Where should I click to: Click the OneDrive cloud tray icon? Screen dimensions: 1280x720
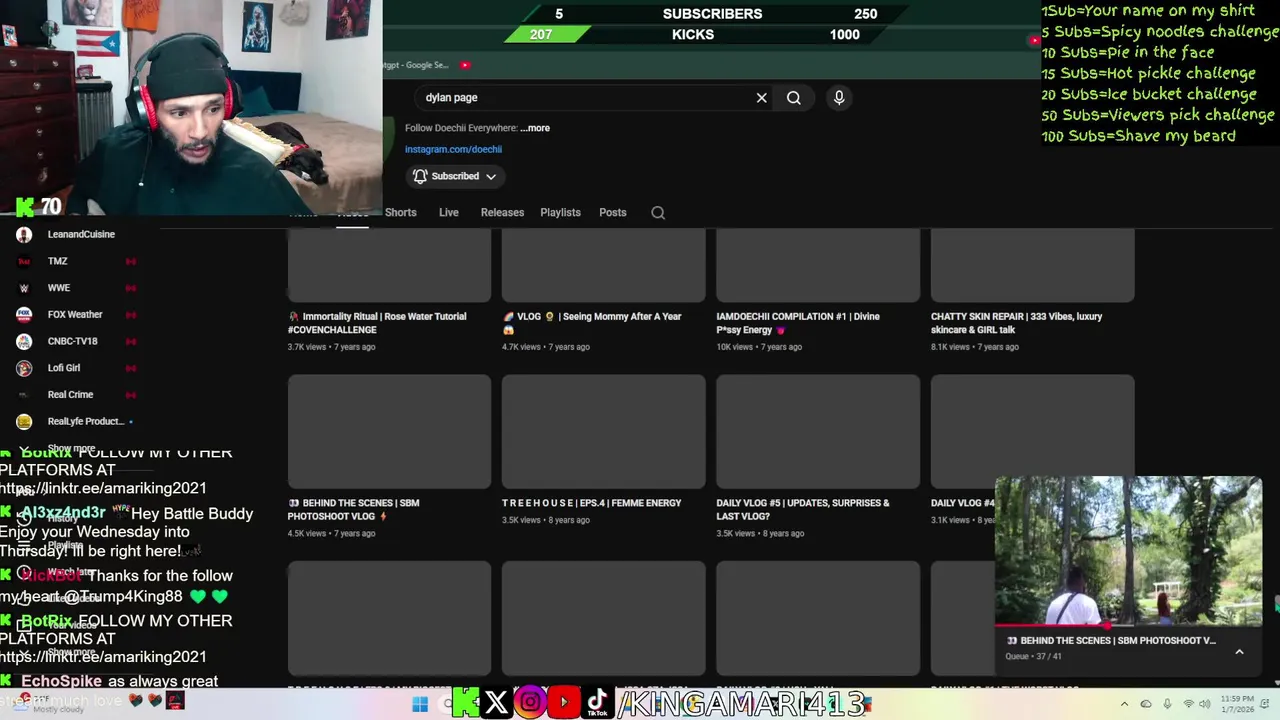coord(1146,704)
